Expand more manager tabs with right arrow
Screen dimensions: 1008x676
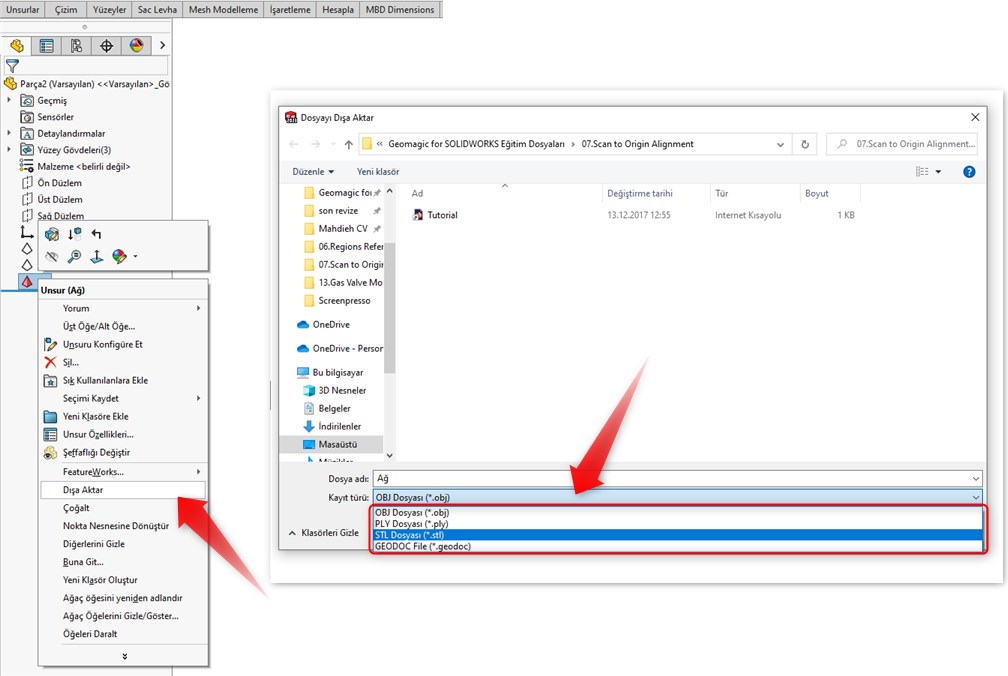pos(163,46)
